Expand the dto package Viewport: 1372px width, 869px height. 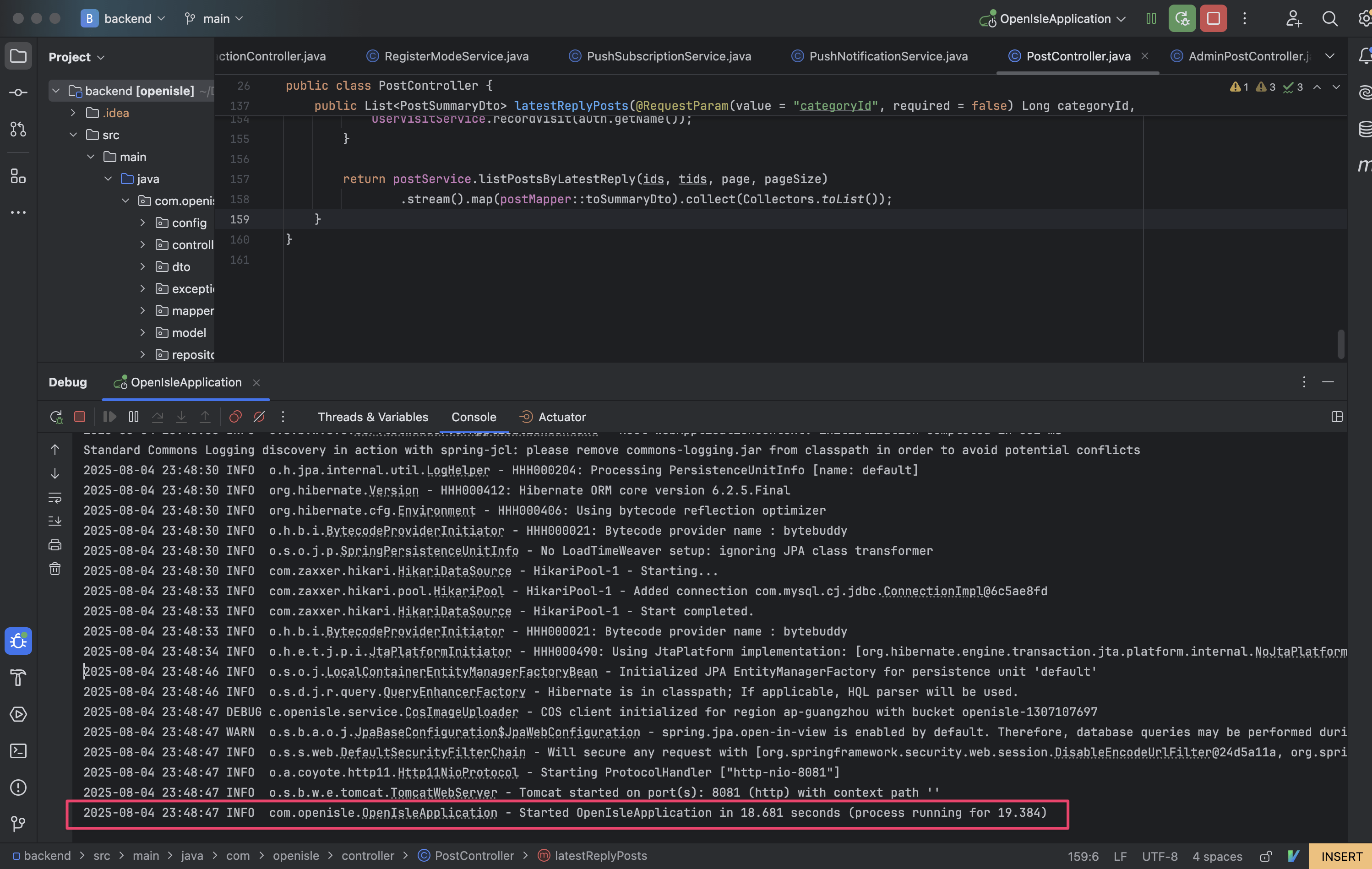(142, 266)
